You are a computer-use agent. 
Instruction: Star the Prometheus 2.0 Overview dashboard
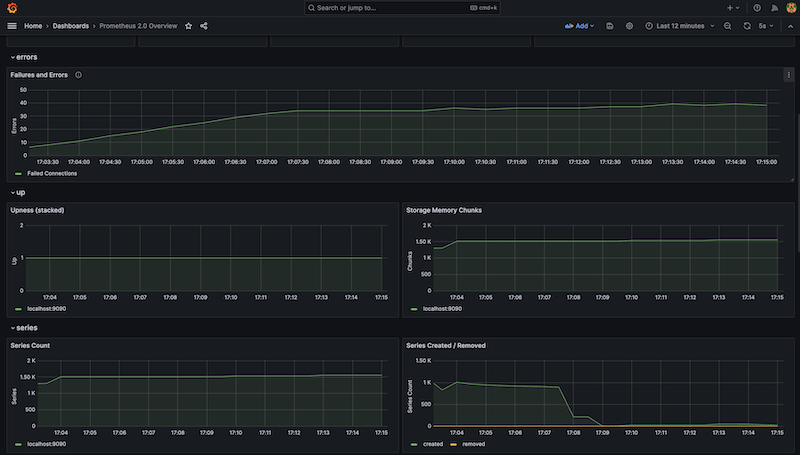point(188,26)
